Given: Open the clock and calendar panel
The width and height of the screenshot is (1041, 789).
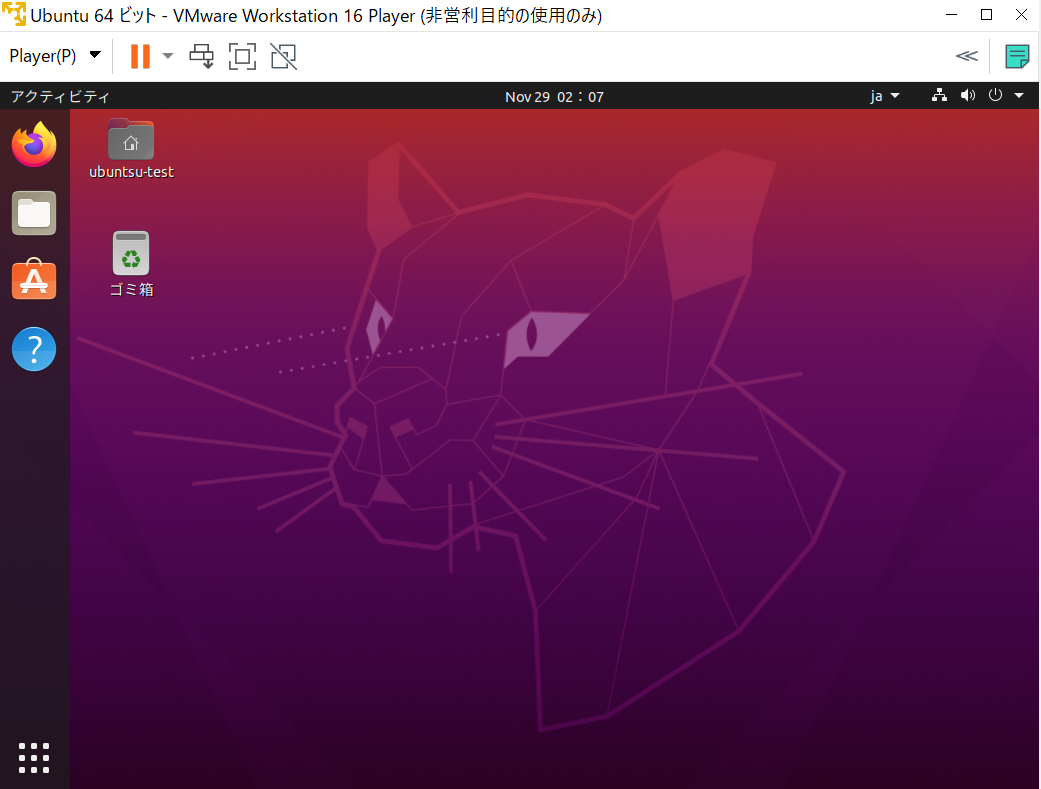Looking at the screenshot, I should click(x=554, y=97).
